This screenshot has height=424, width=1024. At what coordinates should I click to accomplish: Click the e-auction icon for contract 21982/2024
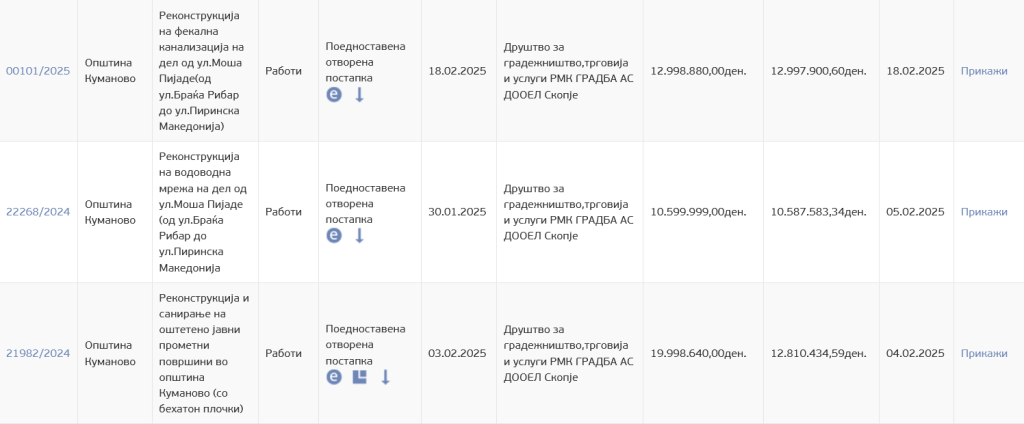click(334, 377)
